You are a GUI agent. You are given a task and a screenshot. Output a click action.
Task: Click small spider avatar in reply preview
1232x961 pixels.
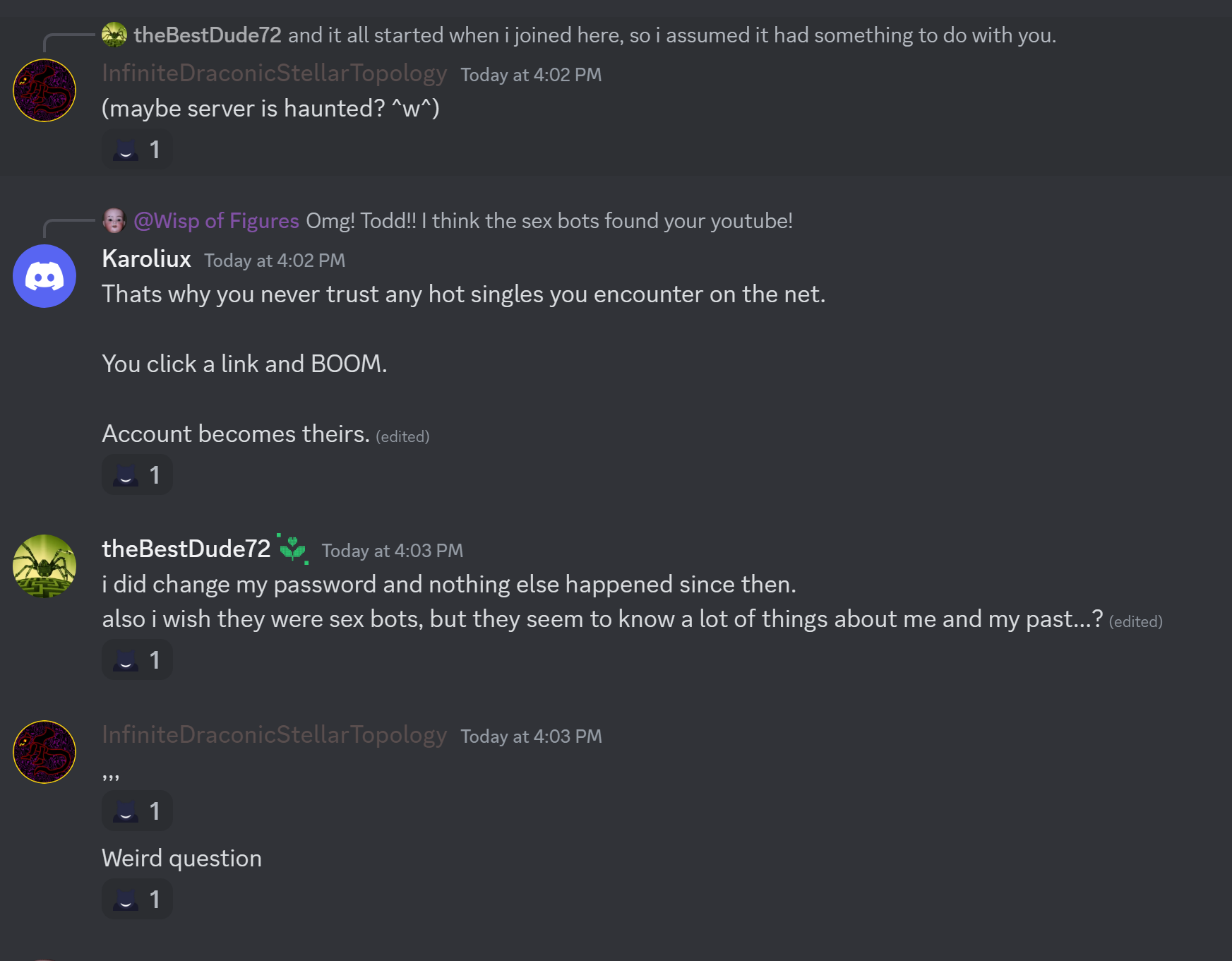[114, 35]
